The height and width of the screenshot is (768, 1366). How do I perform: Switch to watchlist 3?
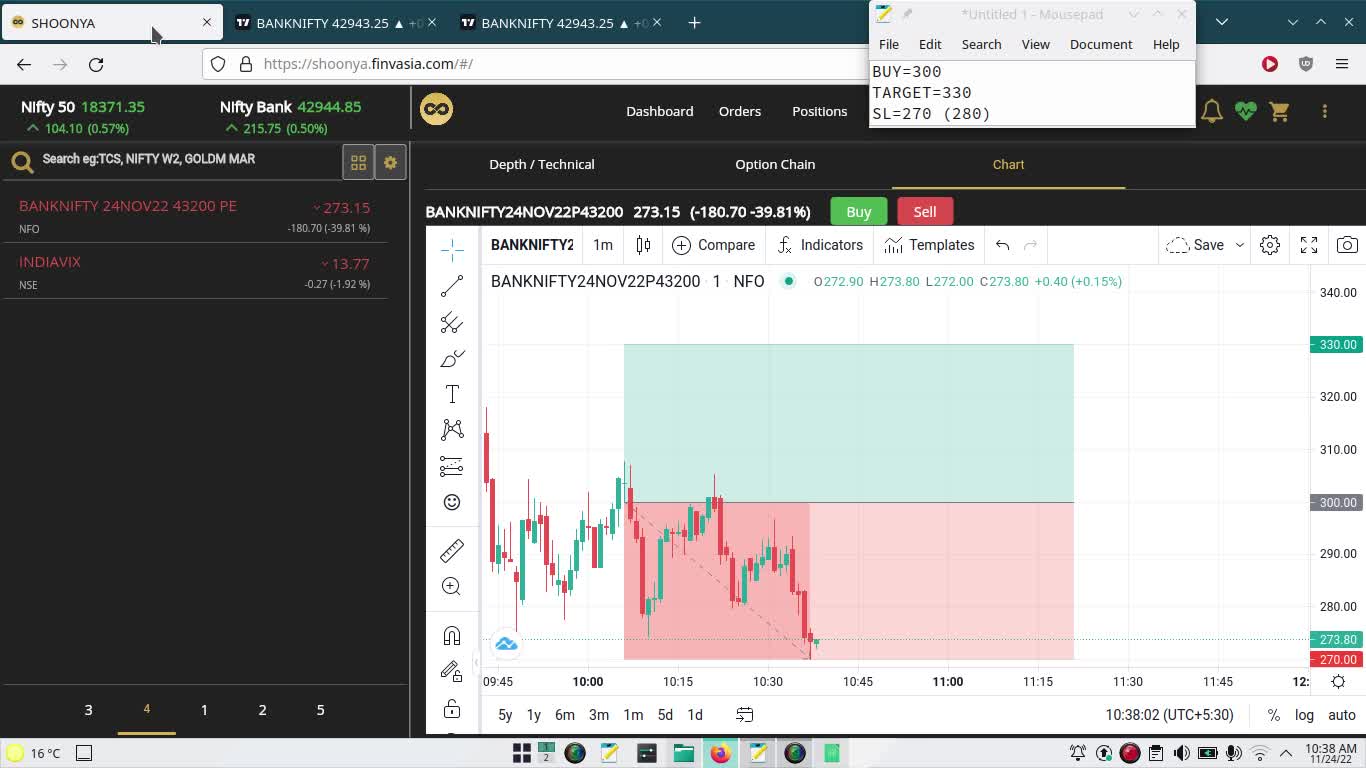pyautogui.click(x=88, y=709)
